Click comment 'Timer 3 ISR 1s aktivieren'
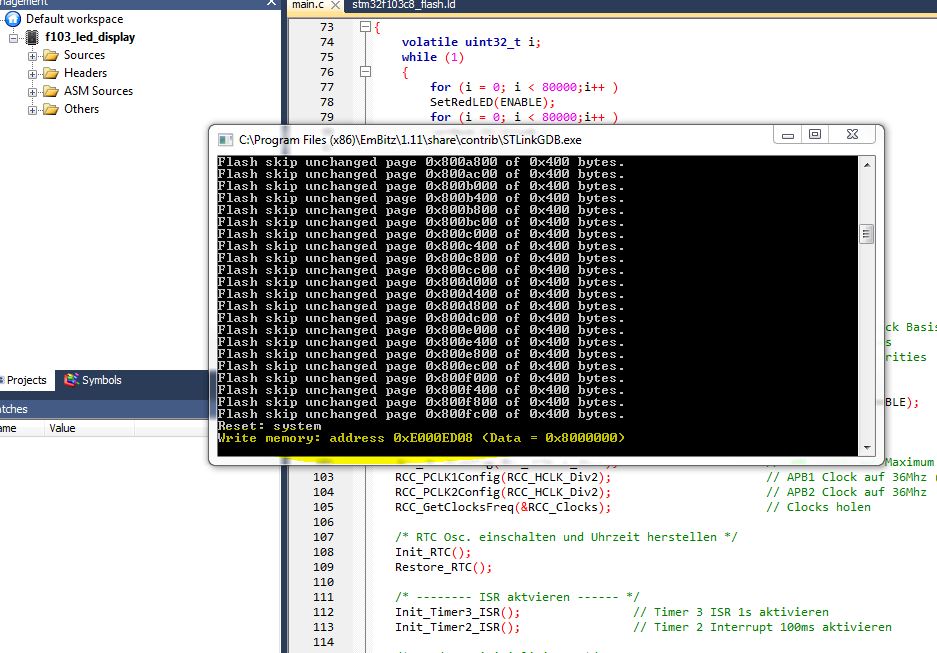Screen dimensions: 937x653 coord(731,612)
